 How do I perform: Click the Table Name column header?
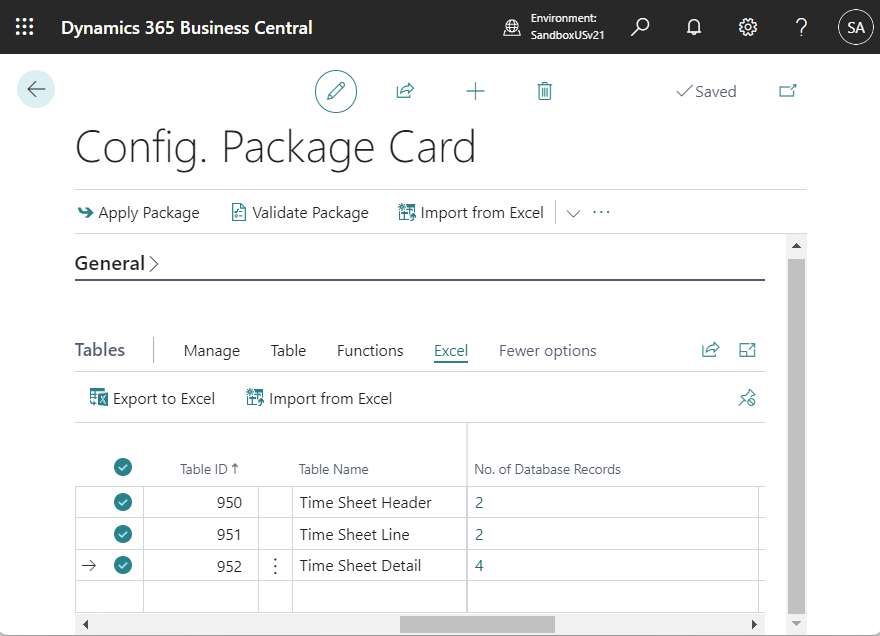(333, 469)
